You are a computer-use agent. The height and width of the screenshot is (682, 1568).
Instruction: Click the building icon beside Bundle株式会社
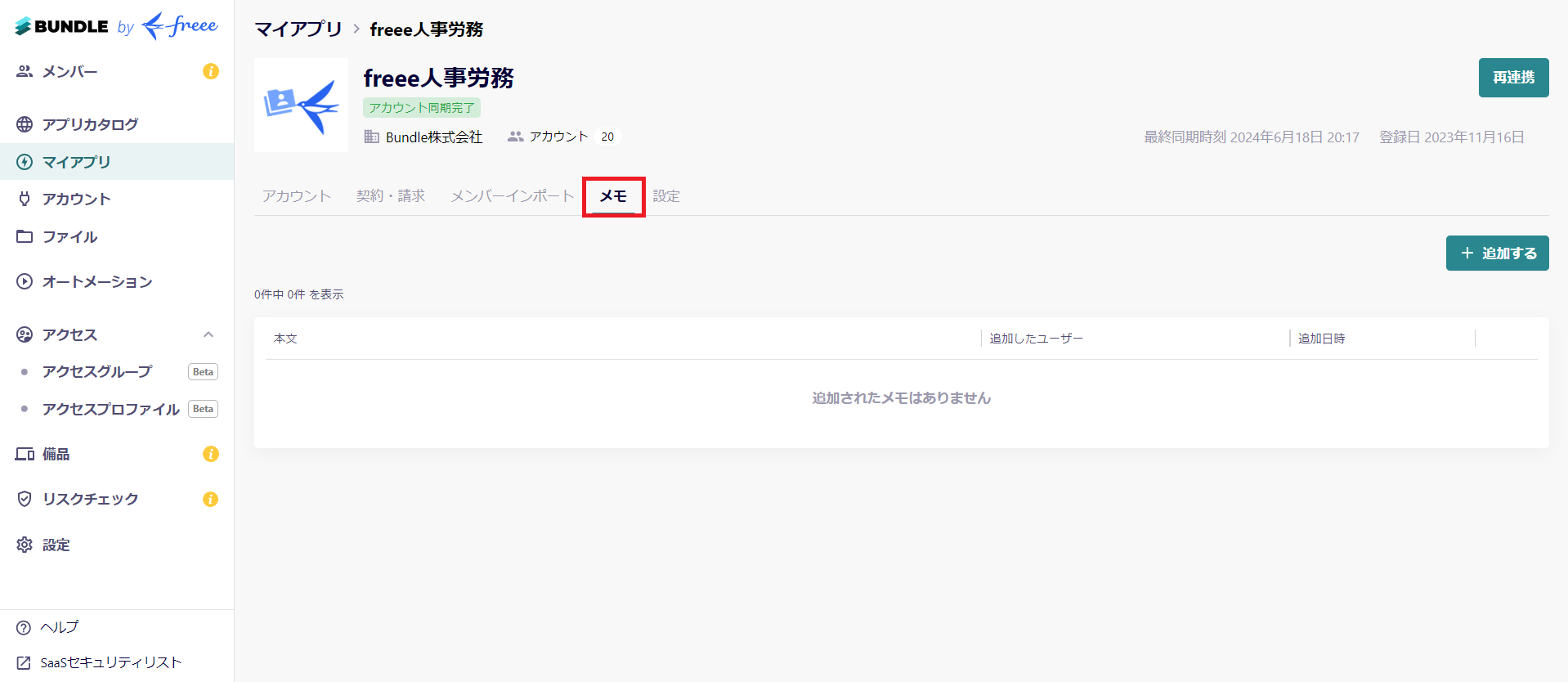372,137
